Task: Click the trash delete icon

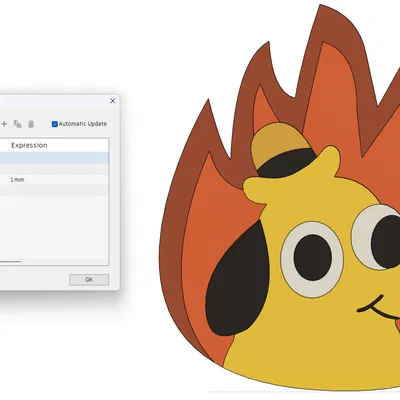Action: [31, 124]
